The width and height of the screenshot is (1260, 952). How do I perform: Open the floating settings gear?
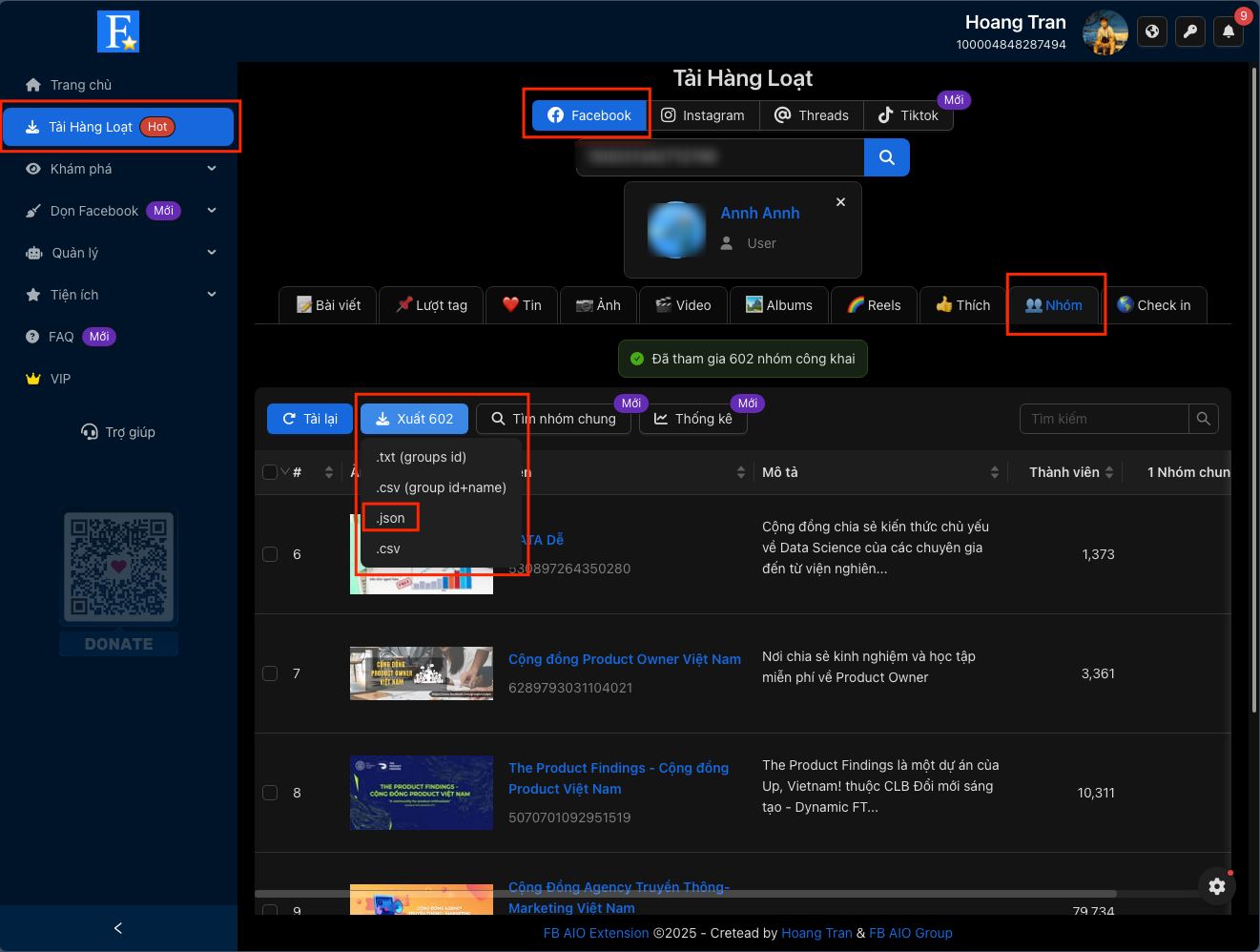tap(1217, 886)
